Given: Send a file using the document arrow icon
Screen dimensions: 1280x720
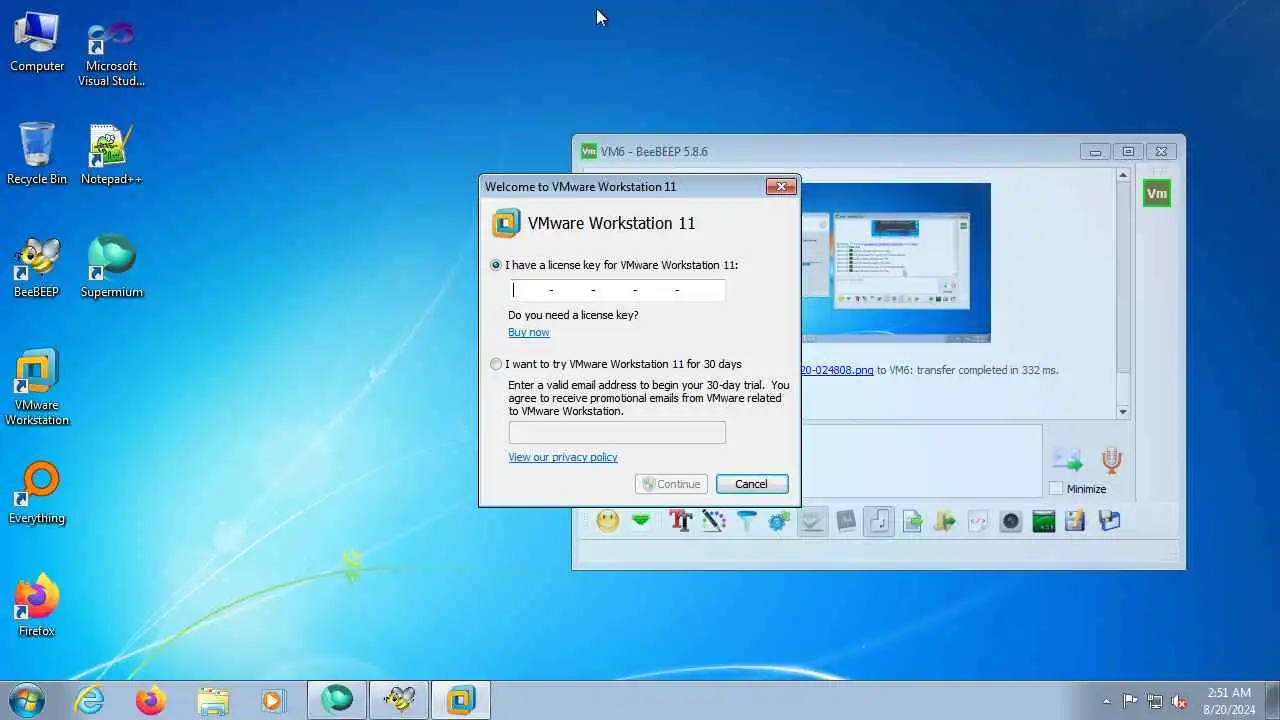Looking at the screenshot, I should tap(912, 521).
